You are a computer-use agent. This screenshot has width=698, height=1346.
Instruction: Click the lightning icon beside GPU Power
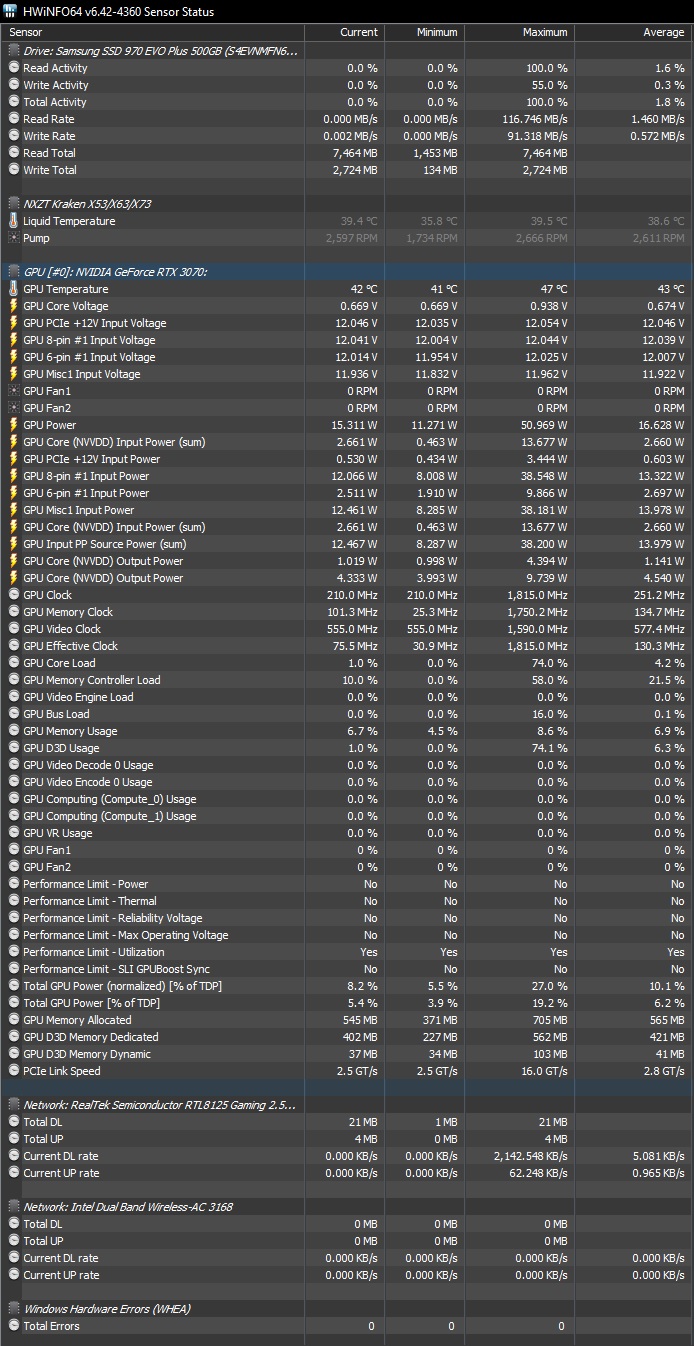(x=13, y=425)
